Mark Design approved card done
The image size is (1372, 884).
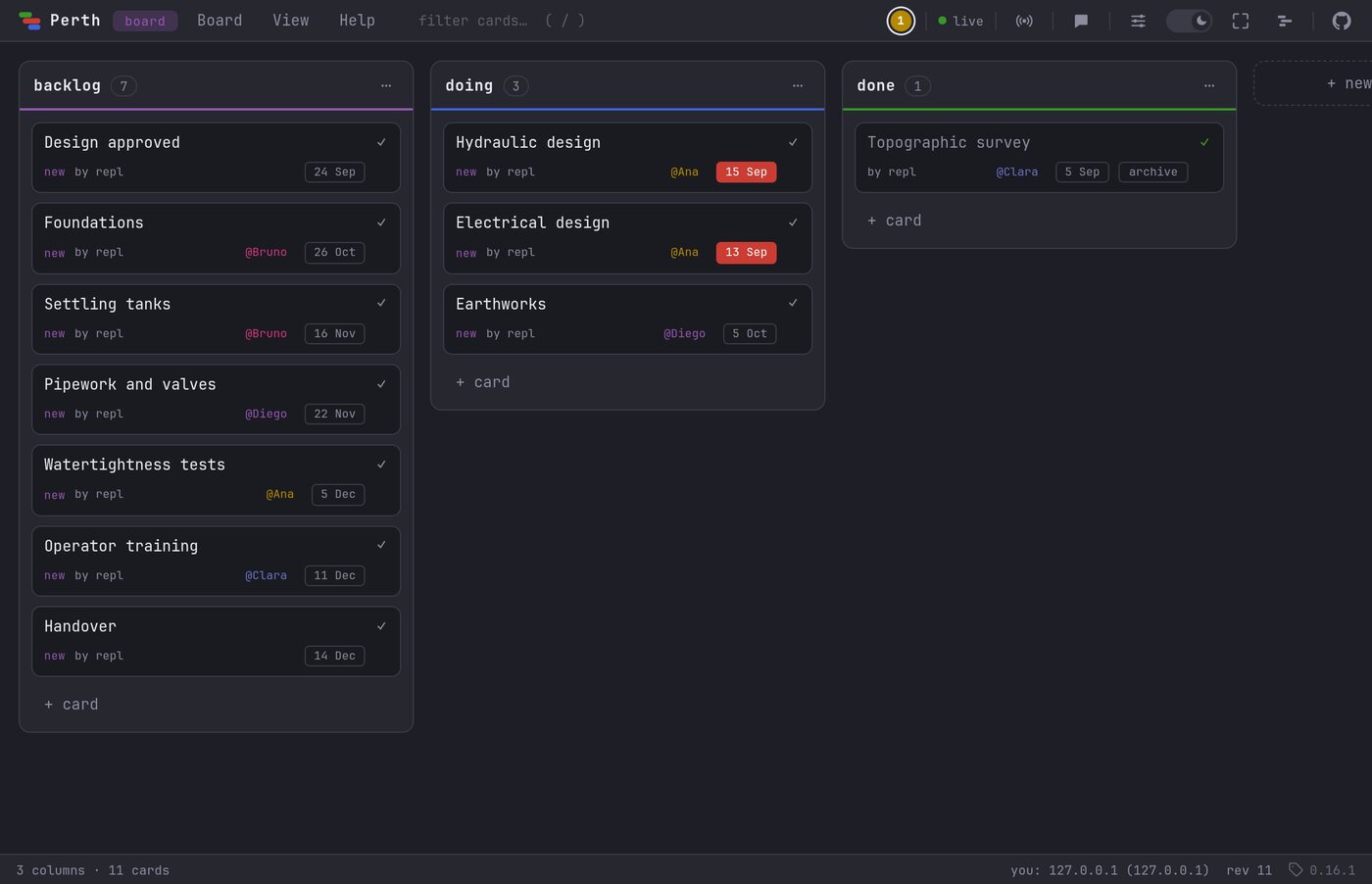[381, 142]
